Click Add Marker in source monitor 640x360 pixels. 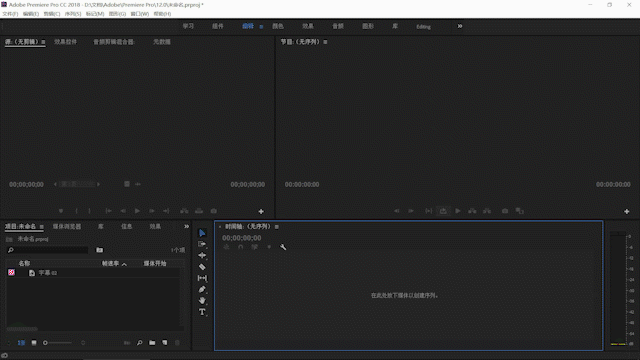pyautogui.click(x=61, y=211)
